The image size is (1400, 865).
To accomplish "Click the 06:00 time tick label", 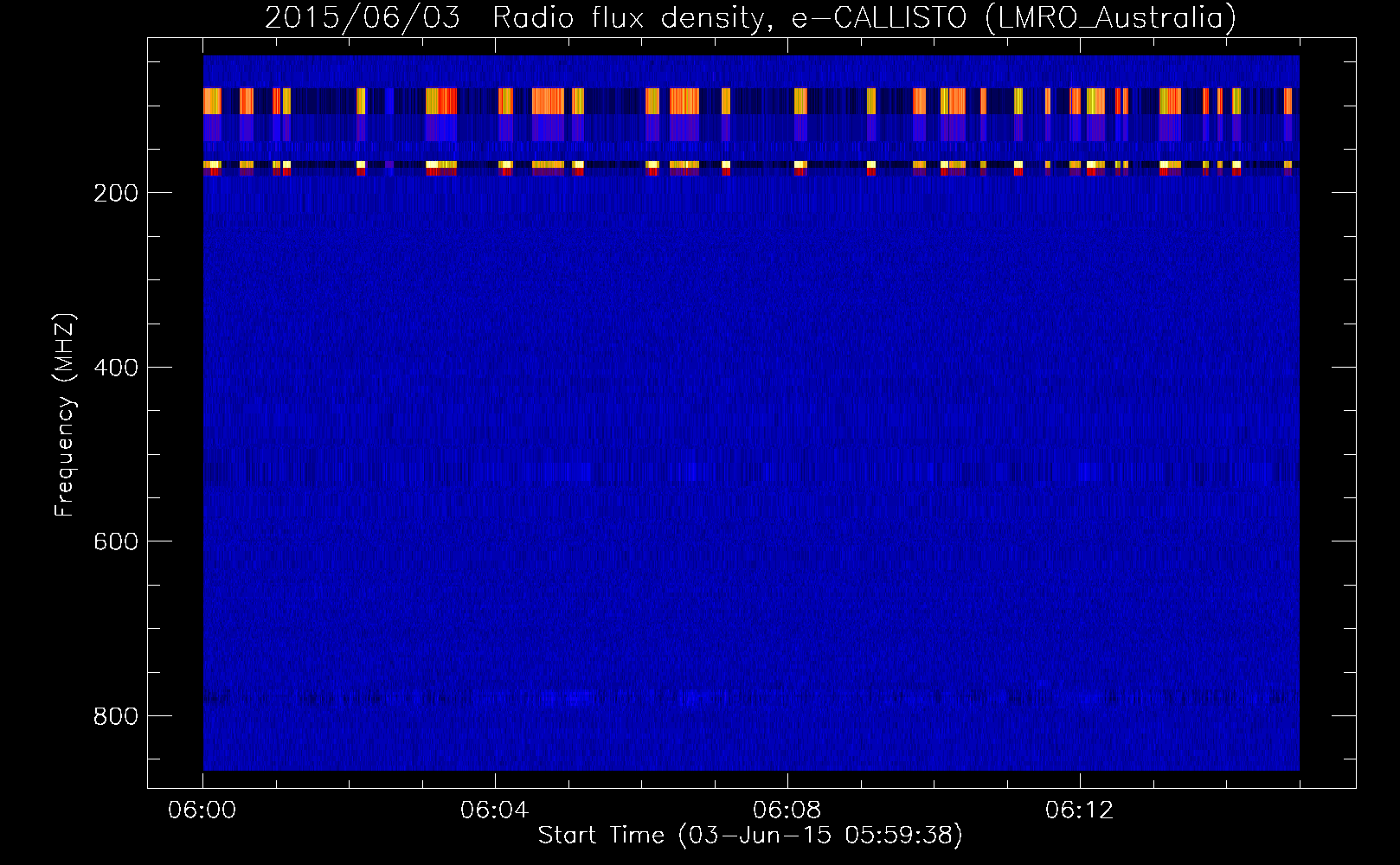I will [x=202, y=811].
